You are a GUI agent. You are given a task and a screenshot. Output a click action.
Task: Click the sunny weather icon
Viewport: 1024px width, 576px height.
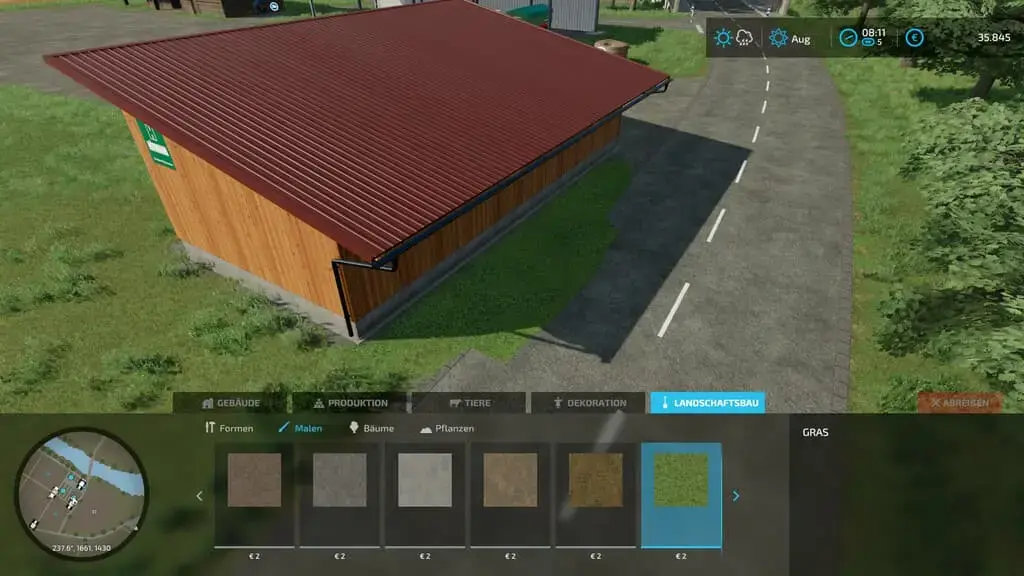click(723, 39)
